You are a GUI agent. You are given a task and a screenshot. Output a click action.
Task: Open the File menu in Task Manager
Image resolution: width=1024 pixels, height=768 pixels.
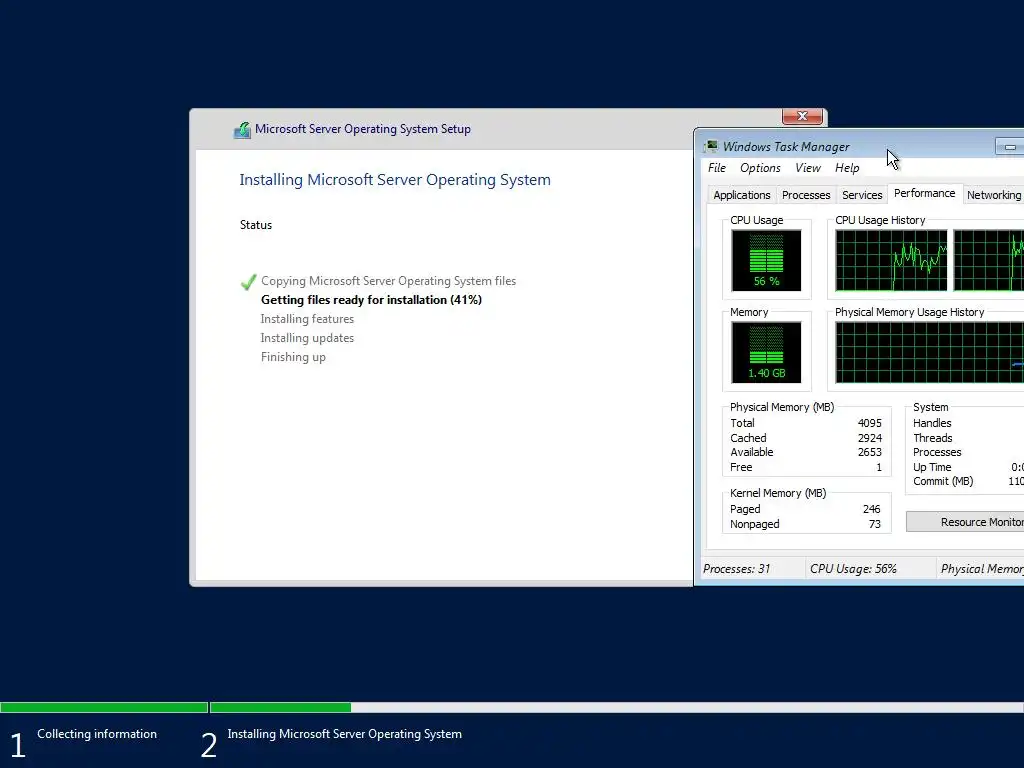[716, 168]
